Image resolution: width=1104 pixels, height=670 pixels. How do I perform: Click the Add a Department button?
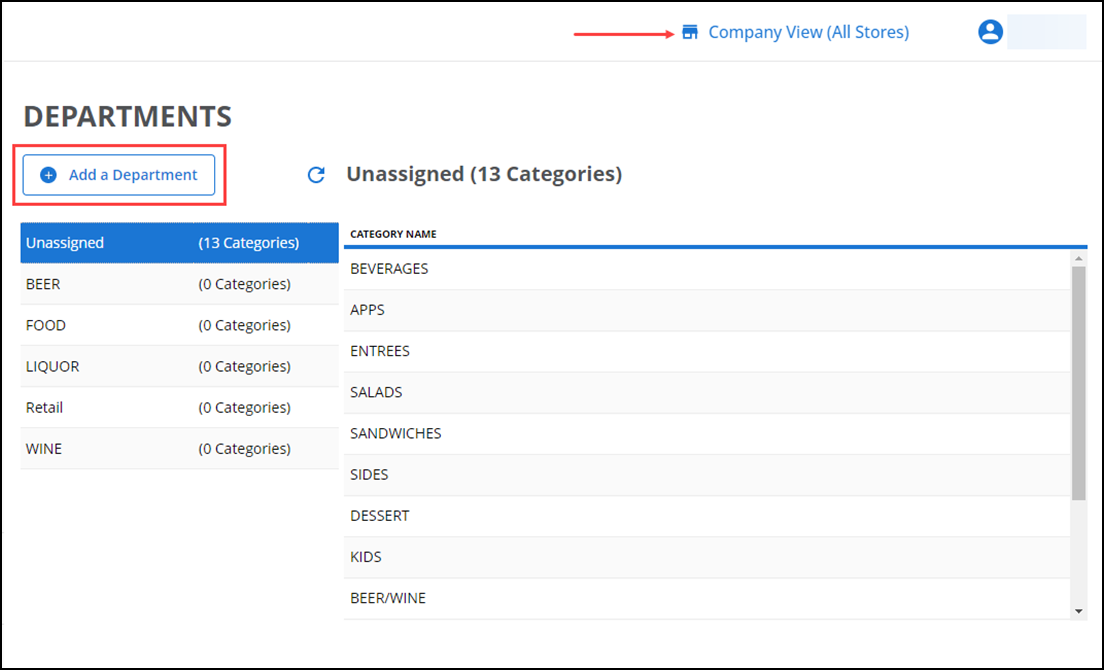tap(118, 175)
